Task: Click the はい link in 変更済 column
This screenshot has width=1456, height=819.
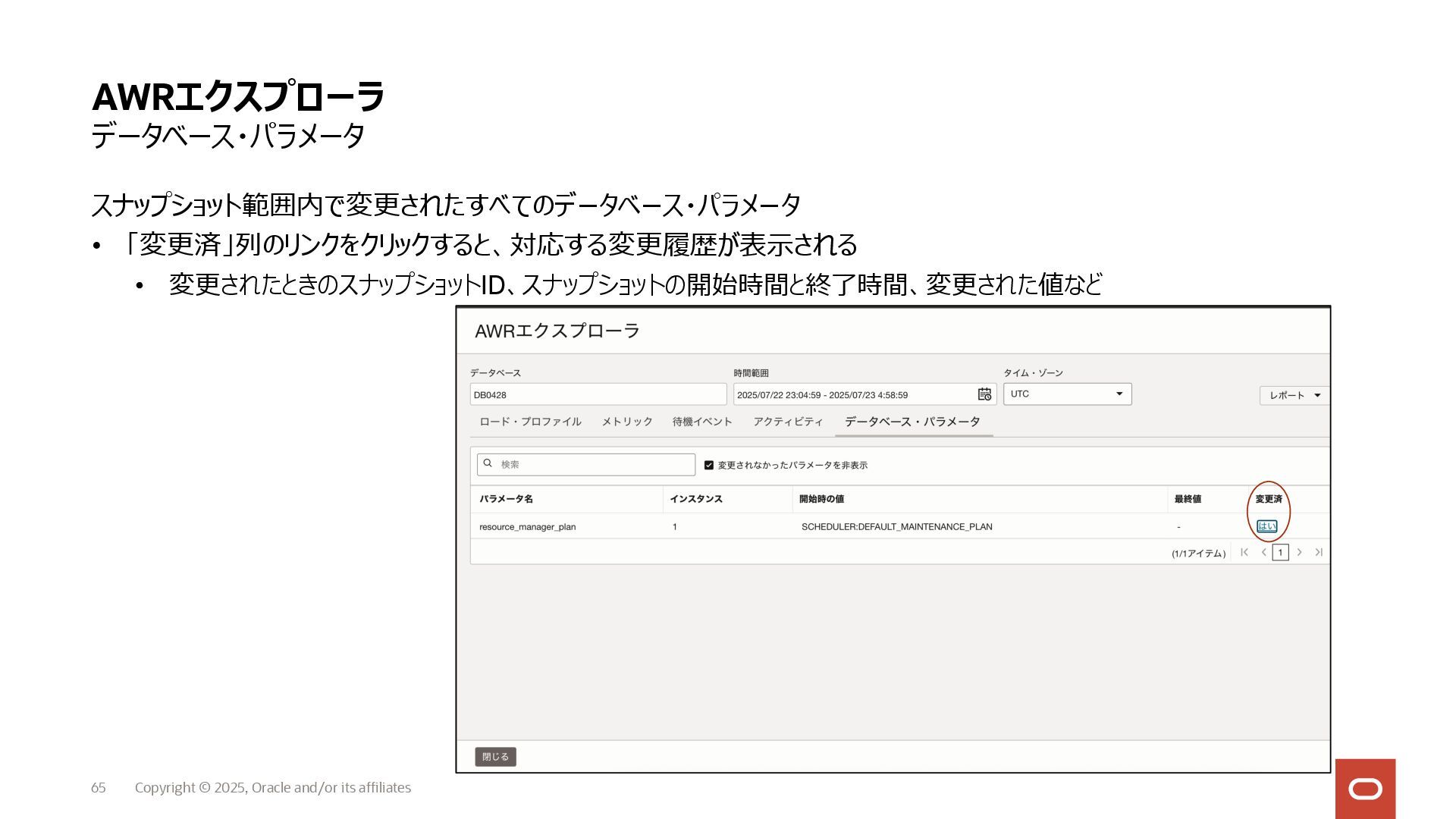Action: pos(1266,526)
